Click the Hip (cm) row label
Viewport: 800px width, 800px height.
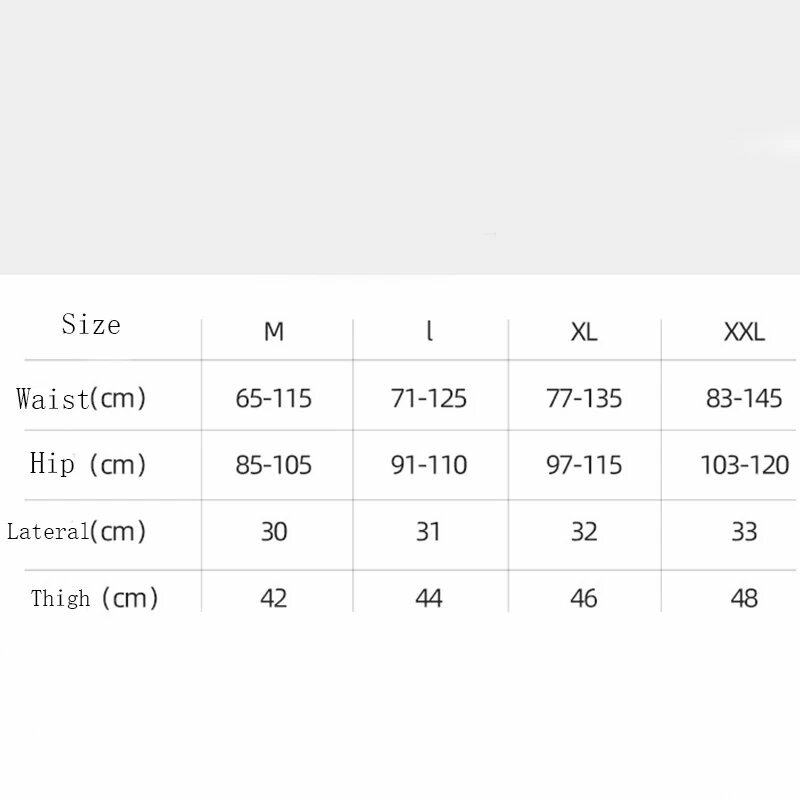click(88, 464)
